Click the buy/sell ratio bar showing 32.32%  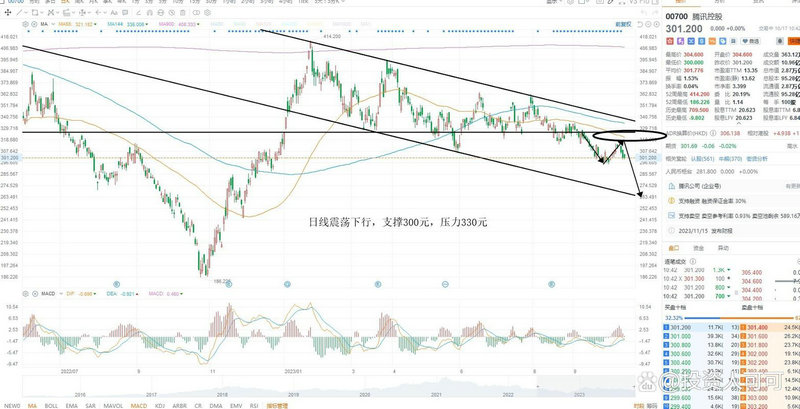pos(700,316)
